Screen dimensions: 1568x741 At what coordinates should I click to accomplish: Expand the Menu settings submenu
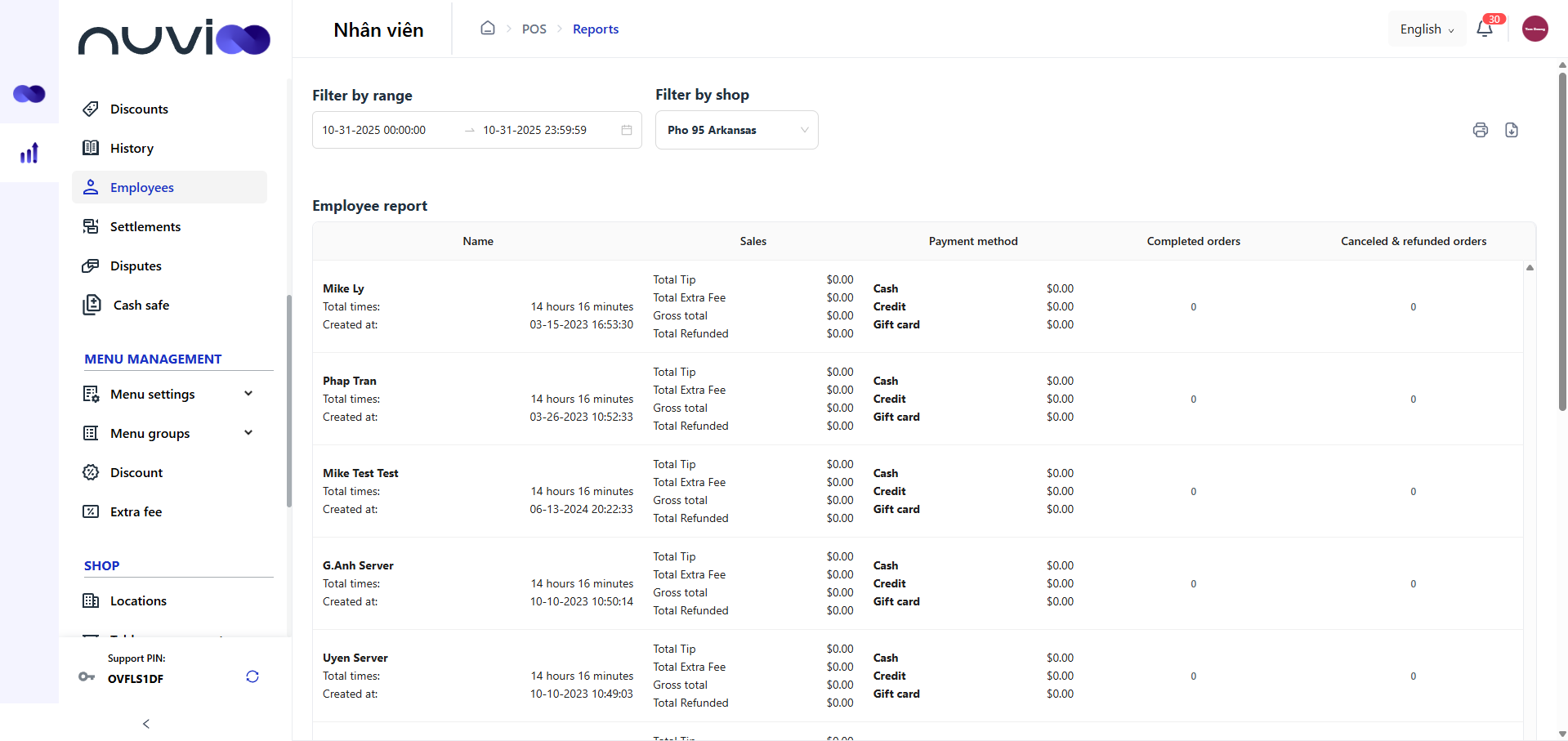(248, 393)
